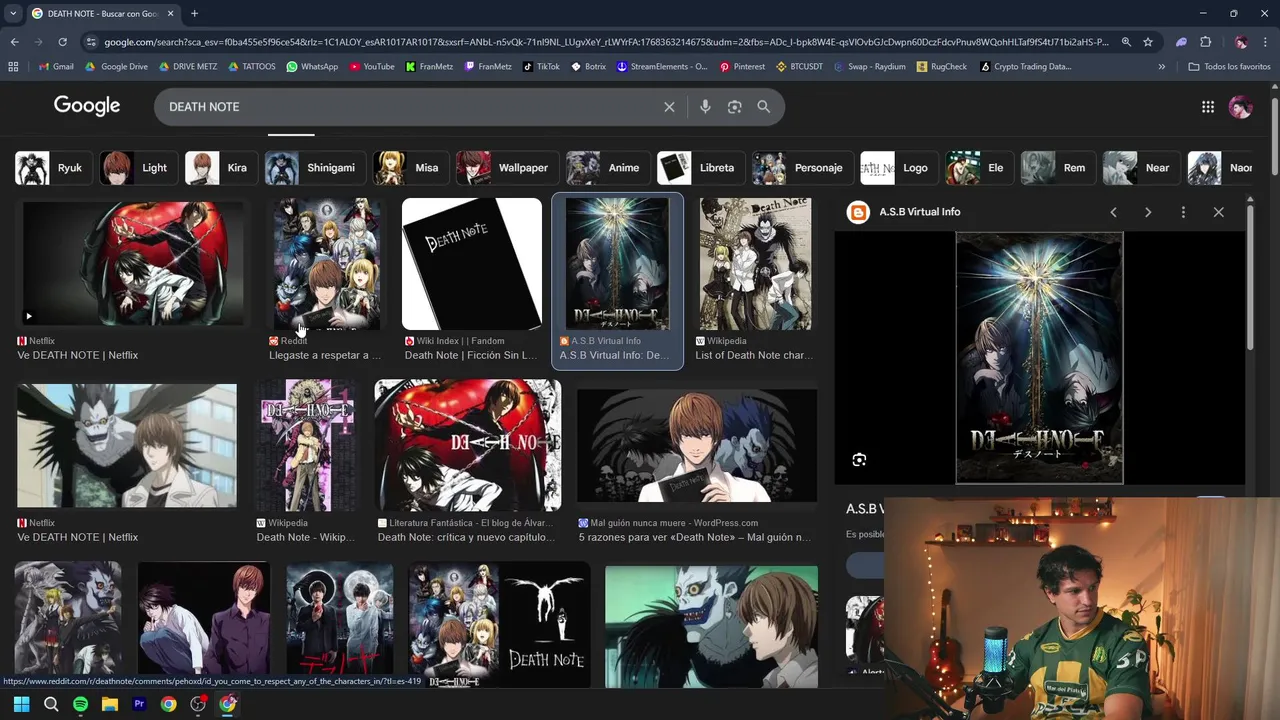Open Chrome extensions puzzle icon

(1205, 42)
